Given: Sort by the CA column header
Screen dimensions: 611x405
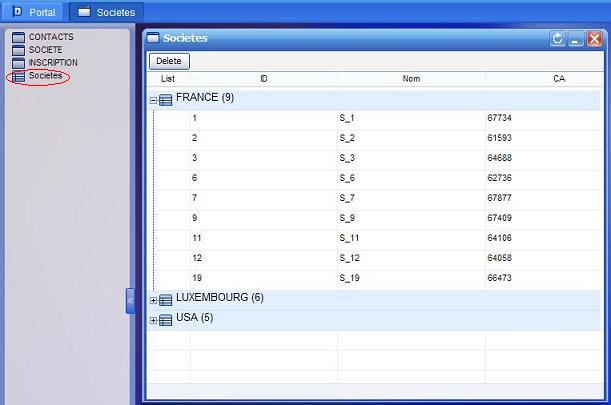Looking at the screenshot, I should 558,78.
